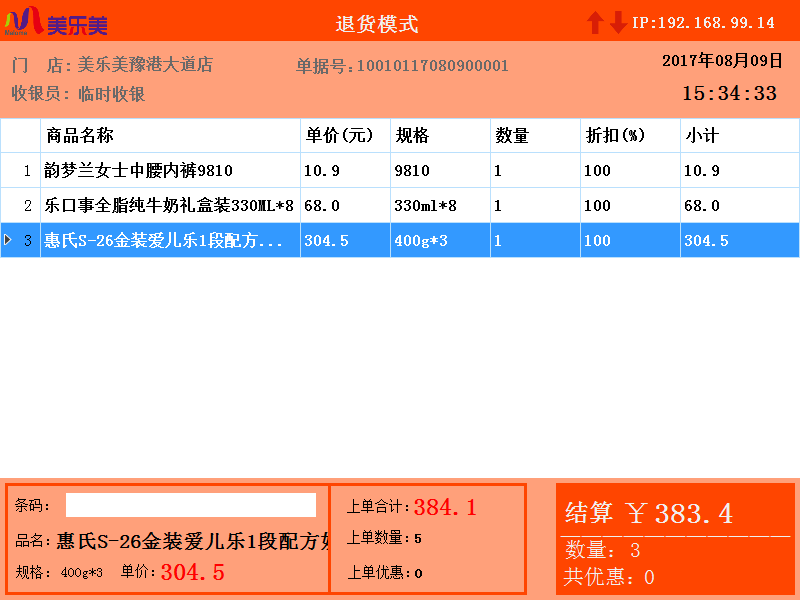Viewport: 800px width, 600px height.
Task: Click unit price cell 68.0 in row 2
Action: 345,205
